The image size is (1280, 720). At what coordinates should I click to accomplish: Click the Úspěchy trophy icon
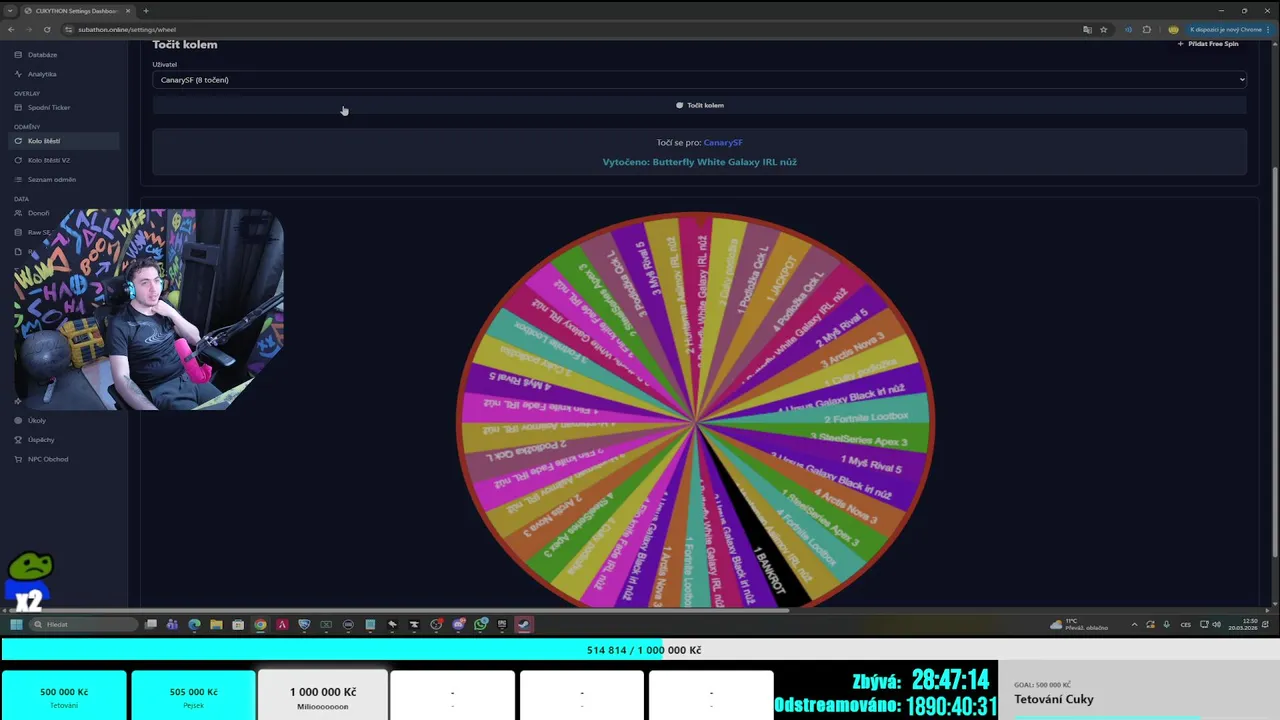[x=18, y=440]
